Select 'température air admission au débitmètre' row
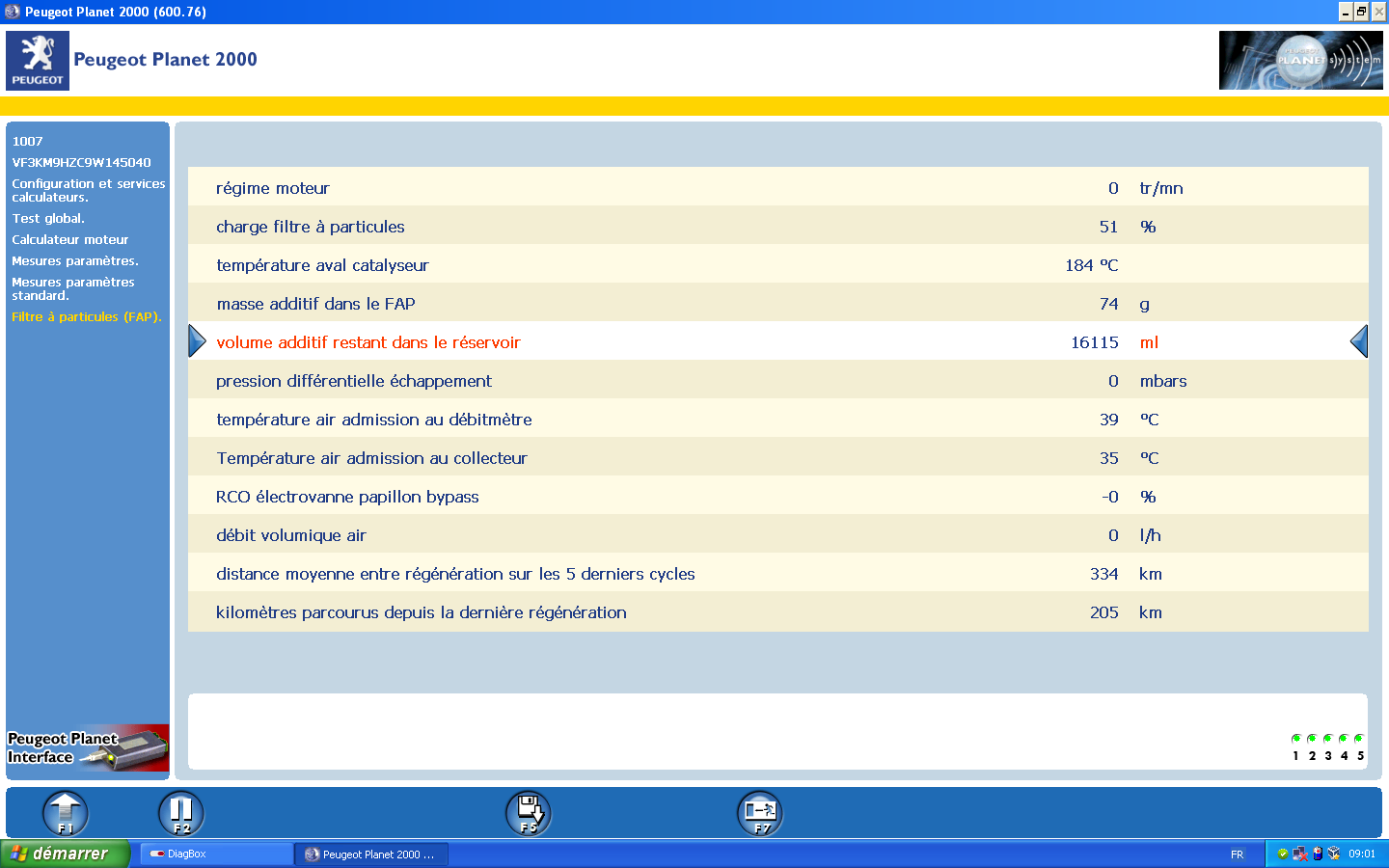This screenshot has height=868, width=1389. (778, 419)
